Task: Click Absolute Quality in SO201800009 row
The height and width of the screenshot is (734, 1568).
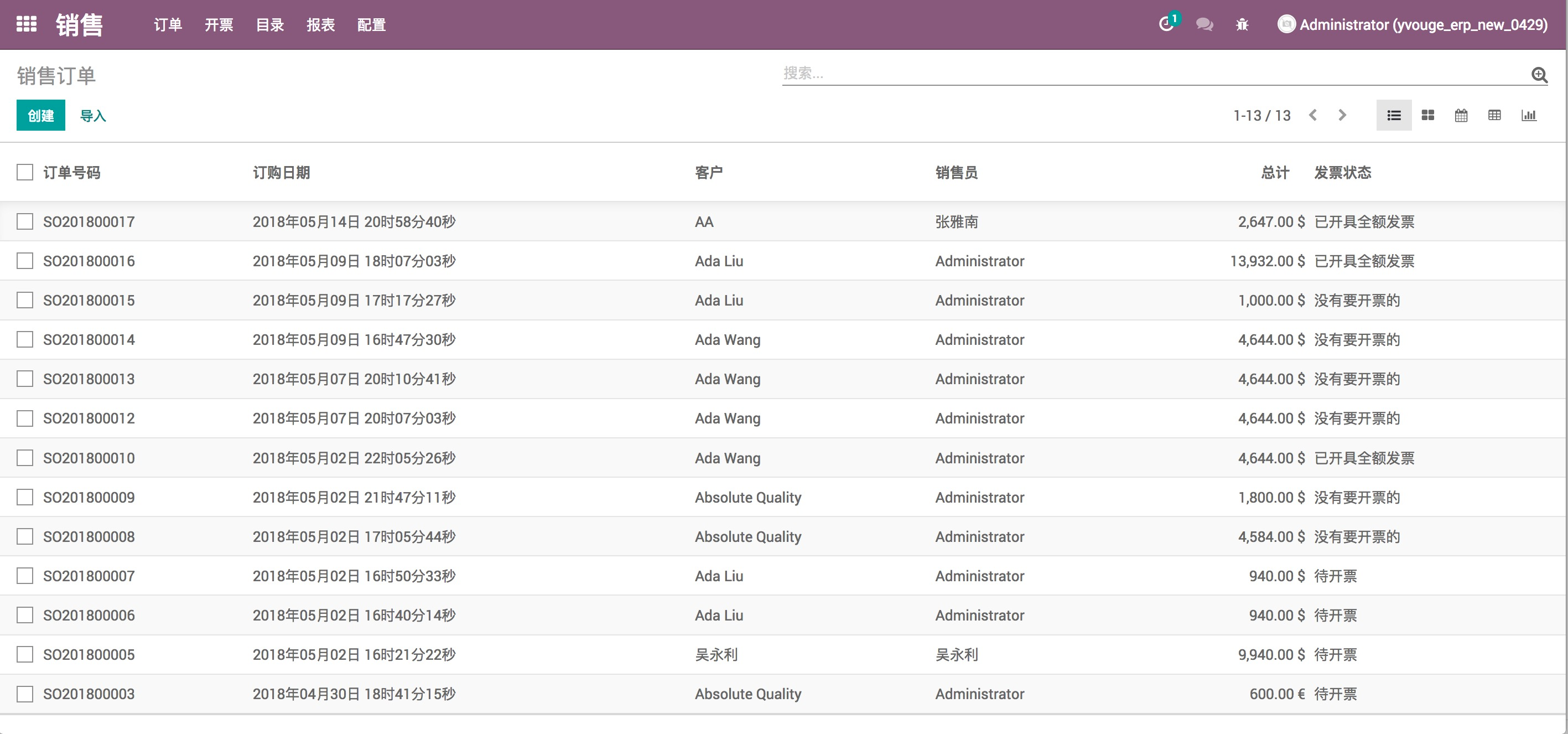Action: coord(748,497)
